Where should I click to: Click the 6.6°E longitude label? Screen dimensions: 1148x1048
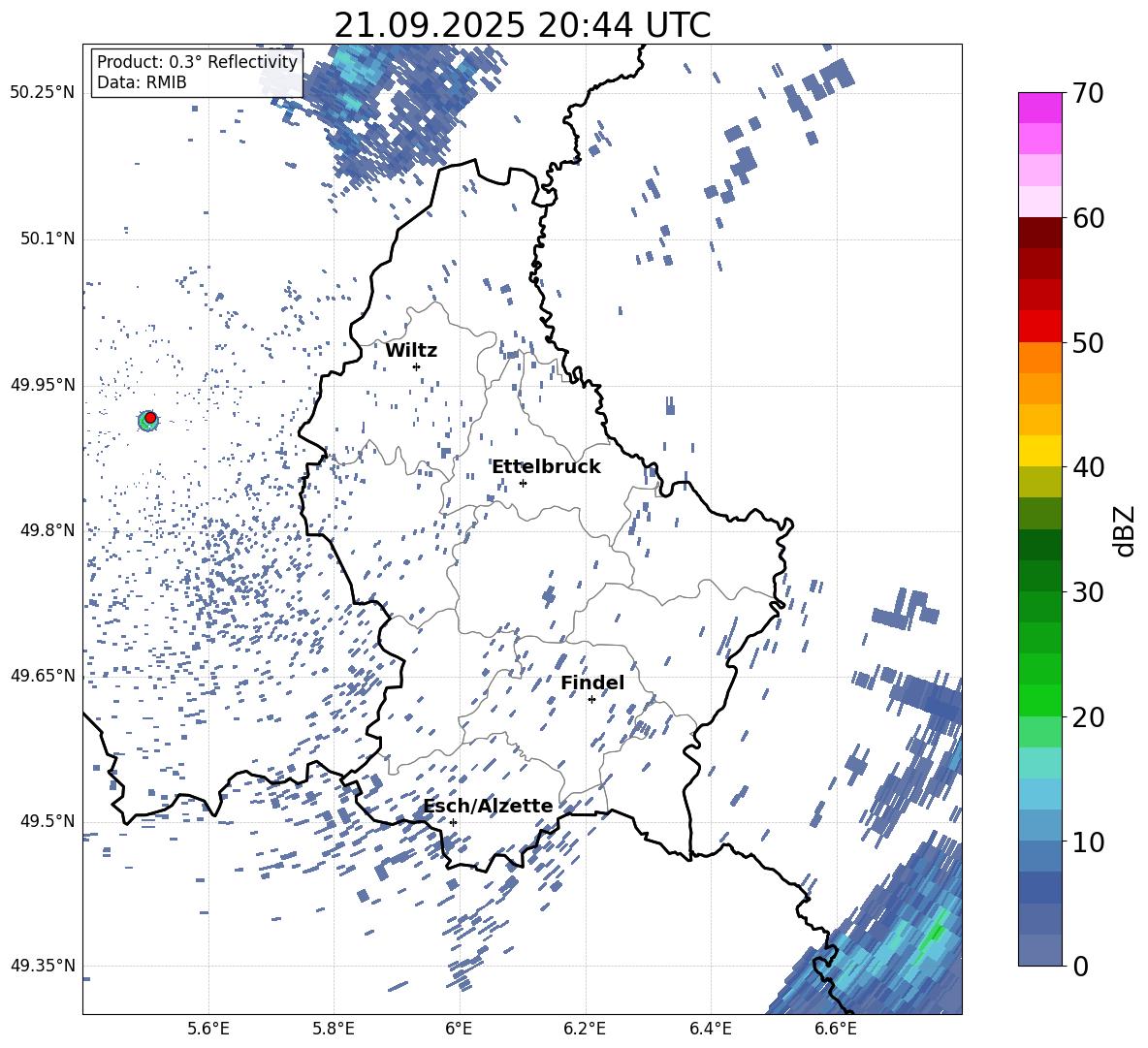pyautogui.click(x=836, y=1029)
